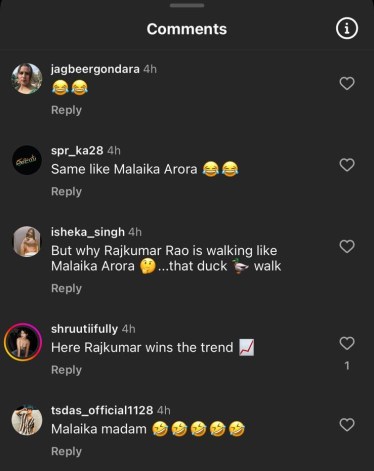Grab the comments sheet drag handle
Screen dimensions: 374x471
pos(187,5)
